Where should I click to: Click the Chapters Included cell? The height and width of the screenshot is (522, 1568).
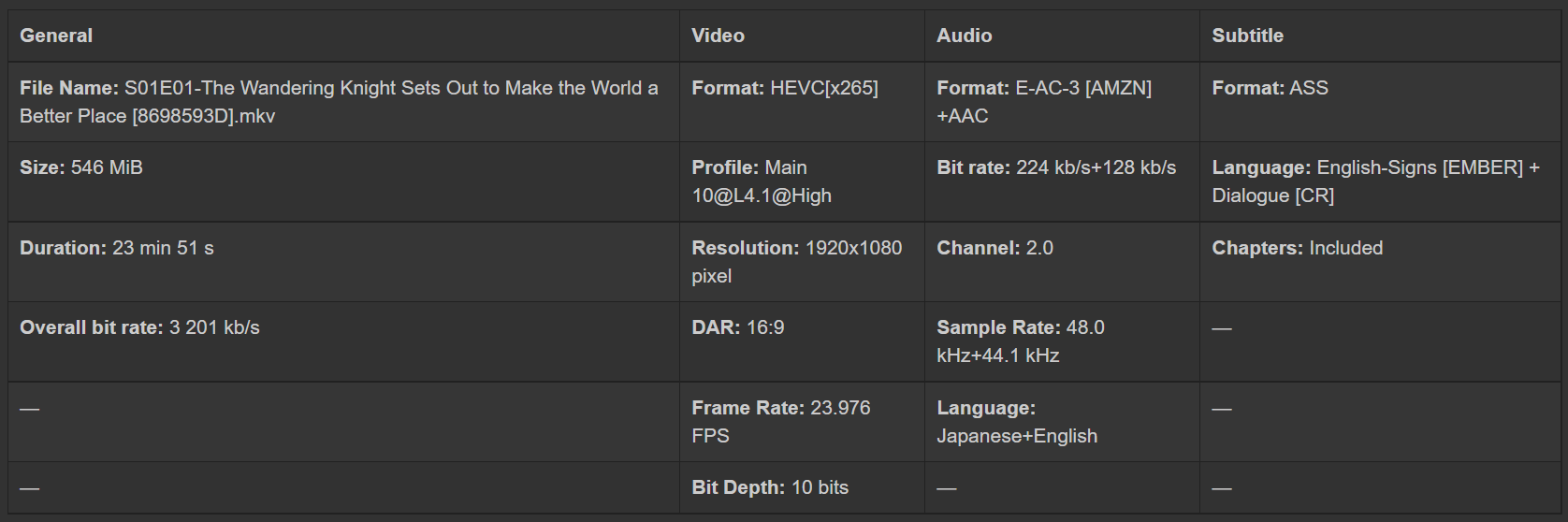click(1297, 248)
